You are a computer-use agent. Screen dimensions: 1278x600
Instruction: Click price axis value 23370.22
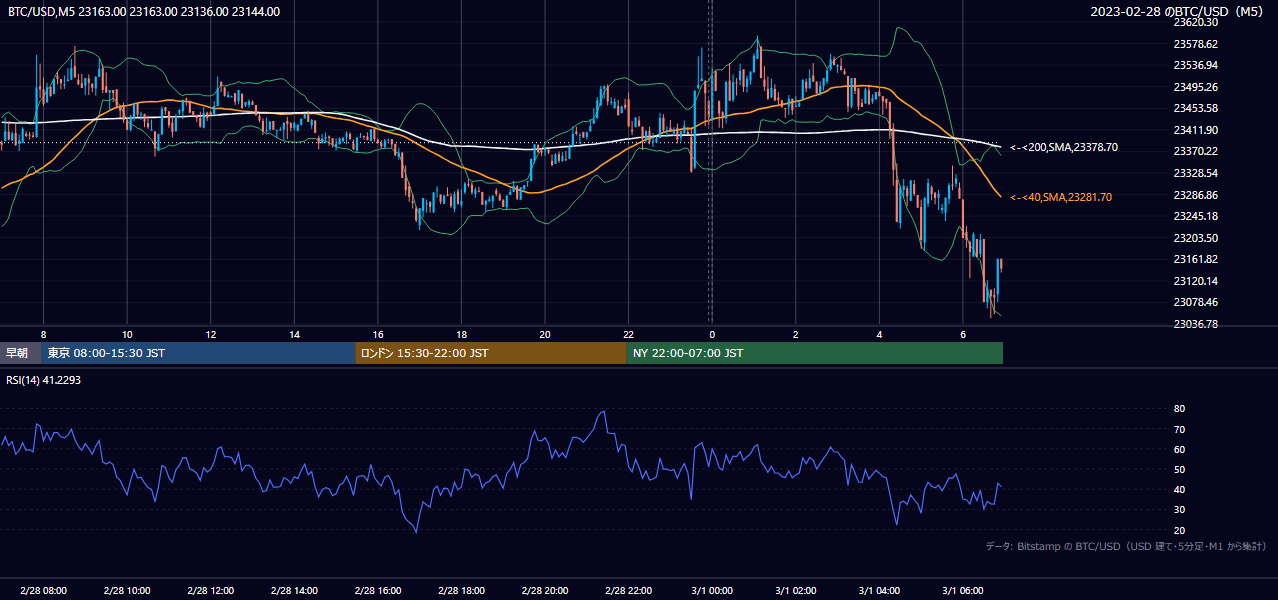pos(1195,151)
